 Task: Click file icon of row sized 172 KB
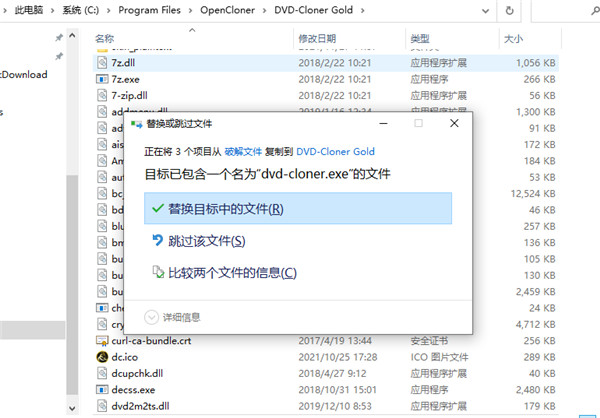pos(102,144)
